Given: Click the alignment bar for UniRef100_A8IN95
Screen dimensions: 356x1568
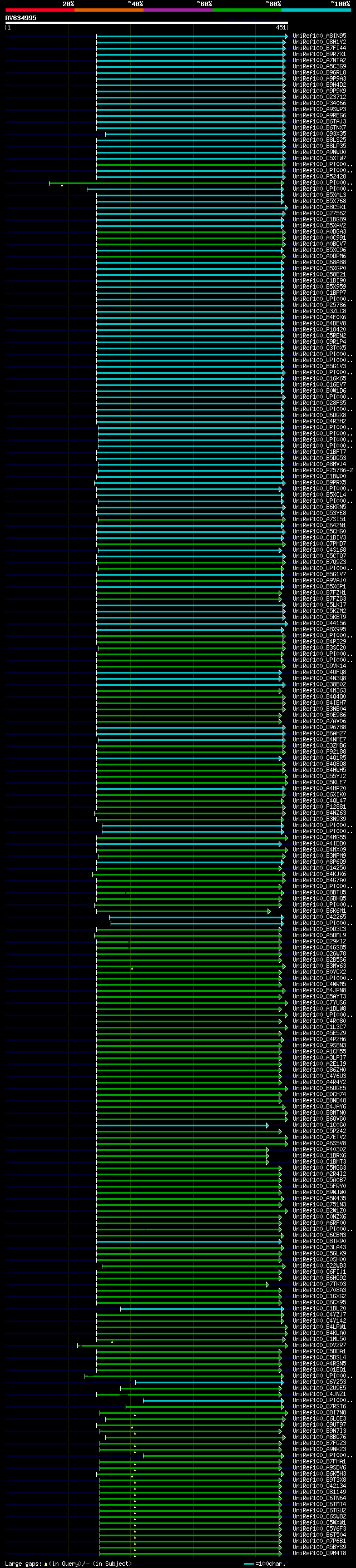Looking at the screenshot, I should (192, 36).
